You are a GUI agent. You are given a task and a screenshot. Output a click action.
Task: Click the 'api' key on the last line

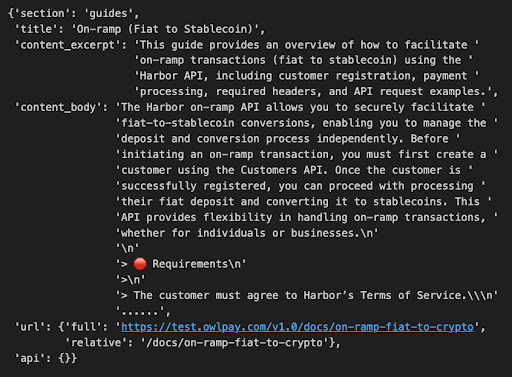[x=30, y=358]
